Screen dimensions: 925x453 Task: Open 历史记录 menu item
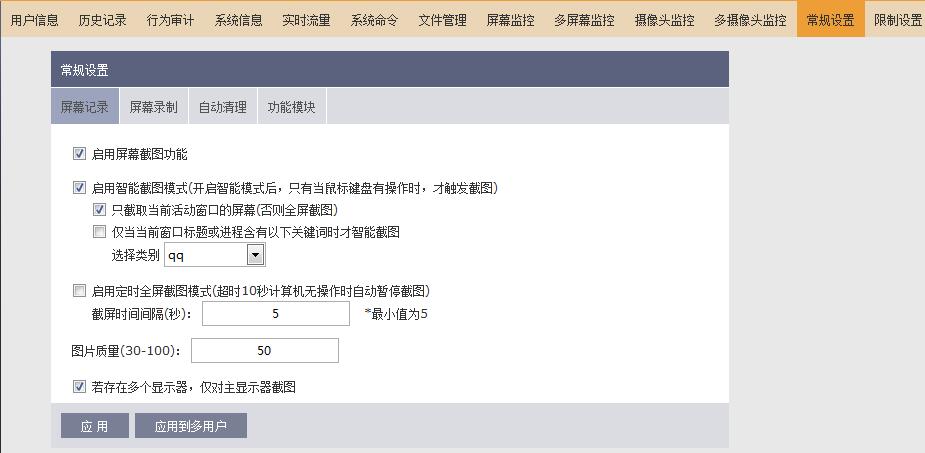pyautogui.click(x=102, y=19)
